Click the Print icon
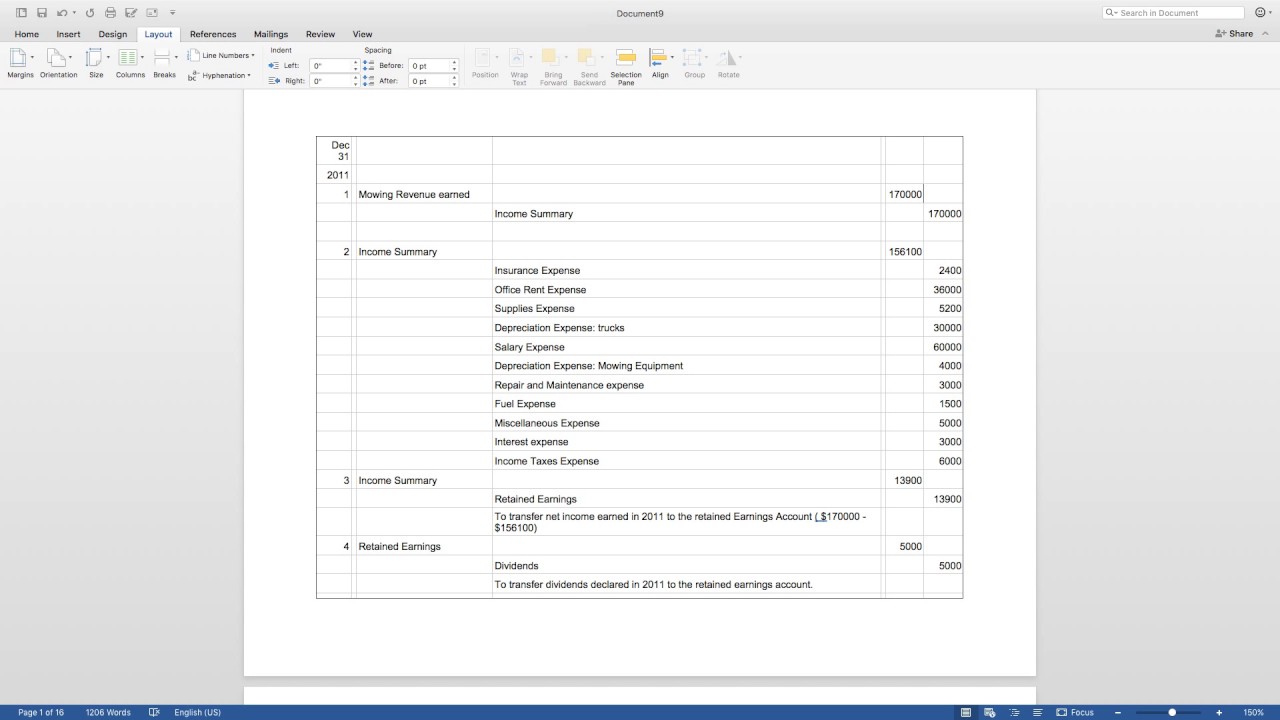The height and width of the screenshot is (720, 1280). [x=110, y=13]
